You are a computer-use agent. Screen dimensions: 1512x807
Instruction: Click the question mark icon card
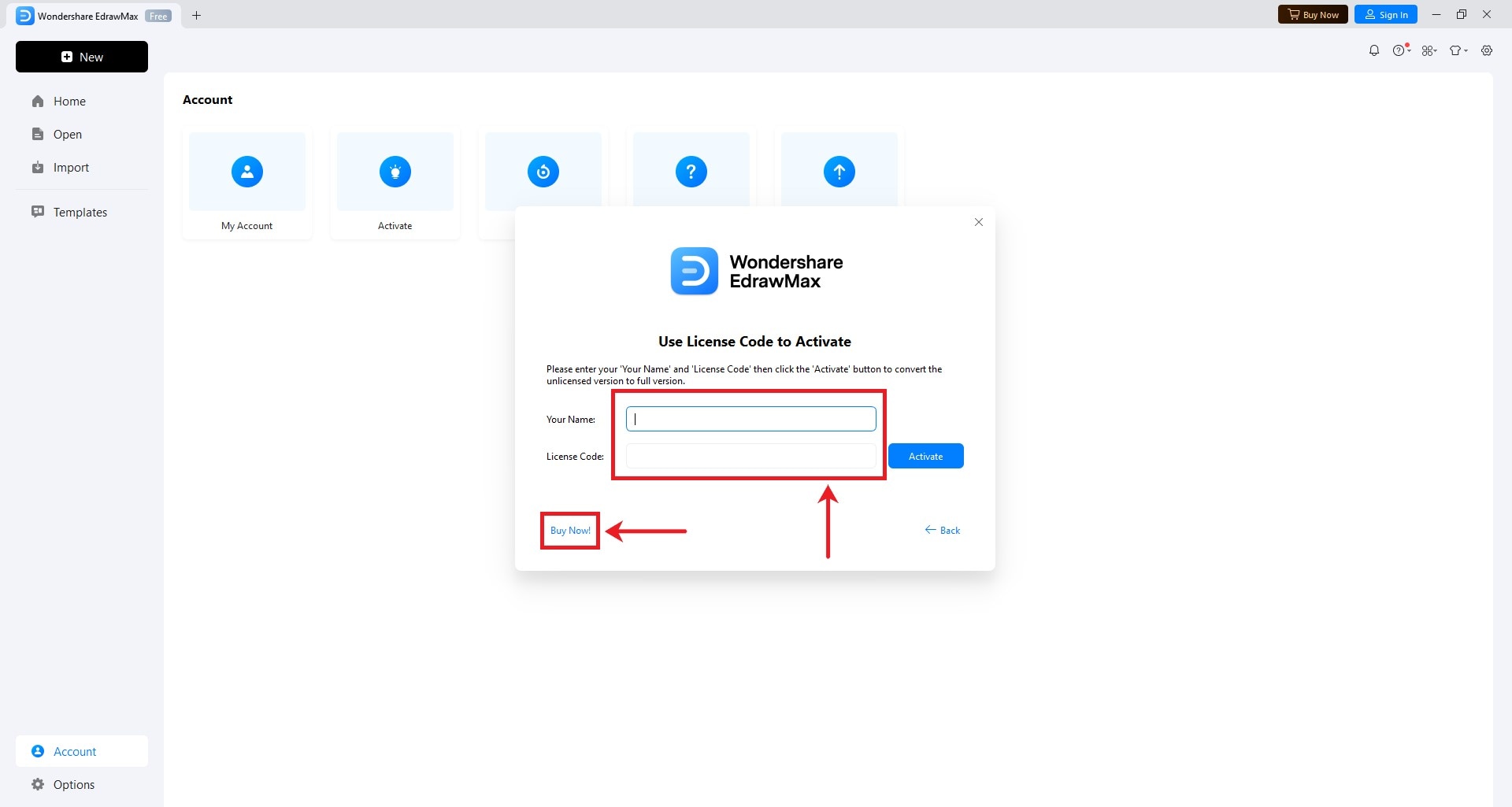[691, 172]
